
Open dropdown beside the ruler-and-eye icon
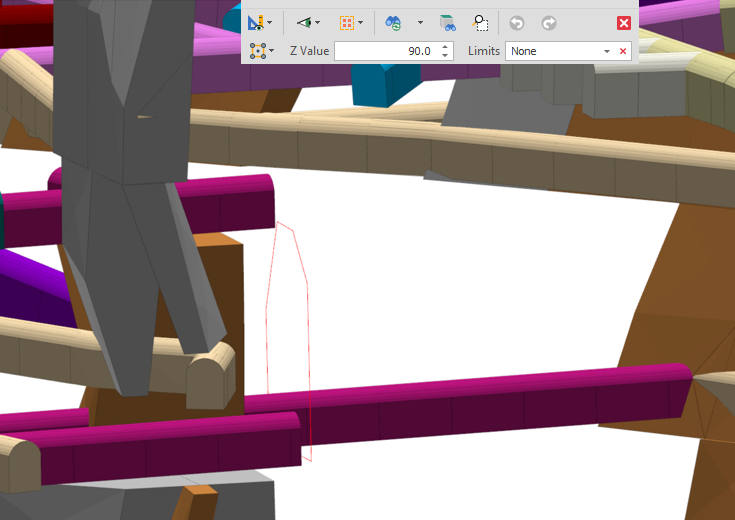click(270, 23)
